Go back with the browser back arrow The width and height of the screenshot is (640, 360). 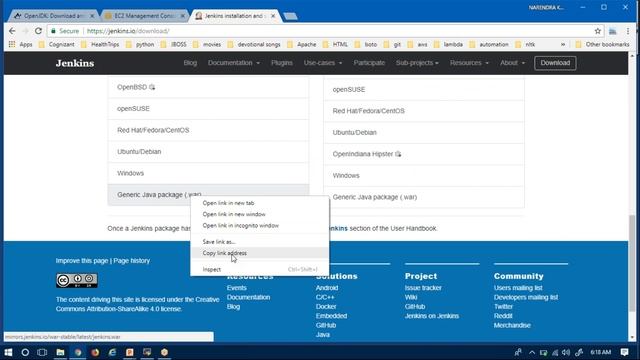coord(12,31)
